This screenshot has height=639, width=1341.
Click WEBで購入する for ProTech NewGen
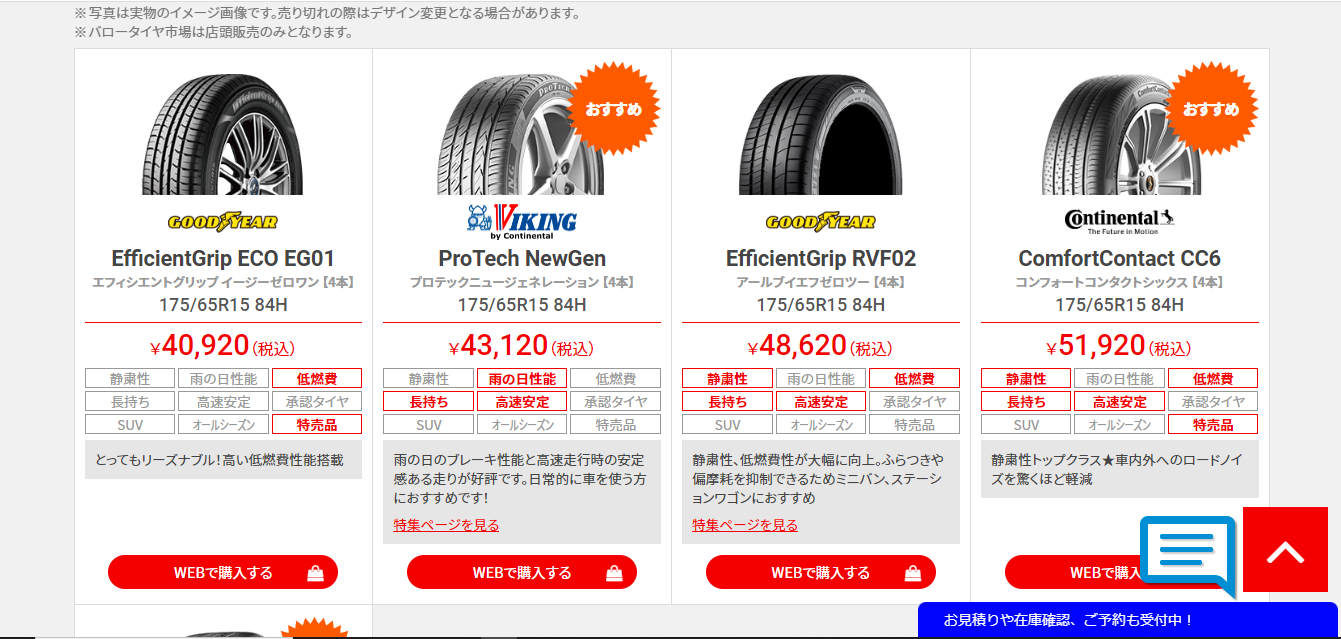tap(522, 573)
